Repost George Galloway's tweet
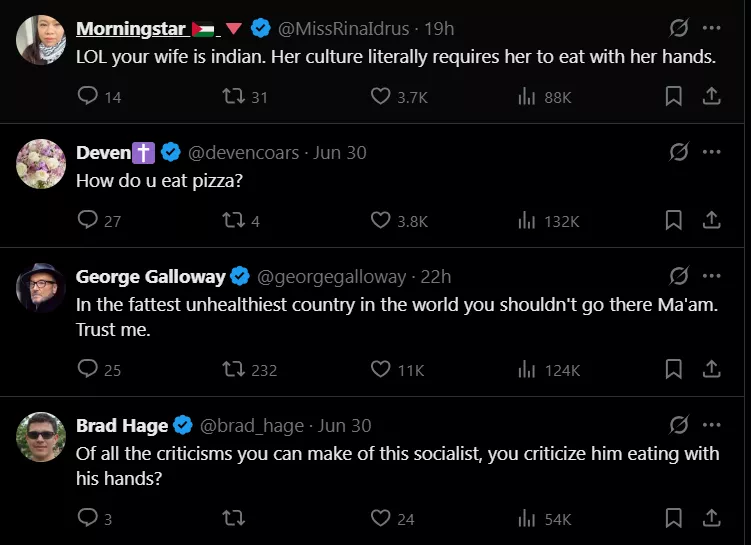751x545 pixels. pos(233,370)
